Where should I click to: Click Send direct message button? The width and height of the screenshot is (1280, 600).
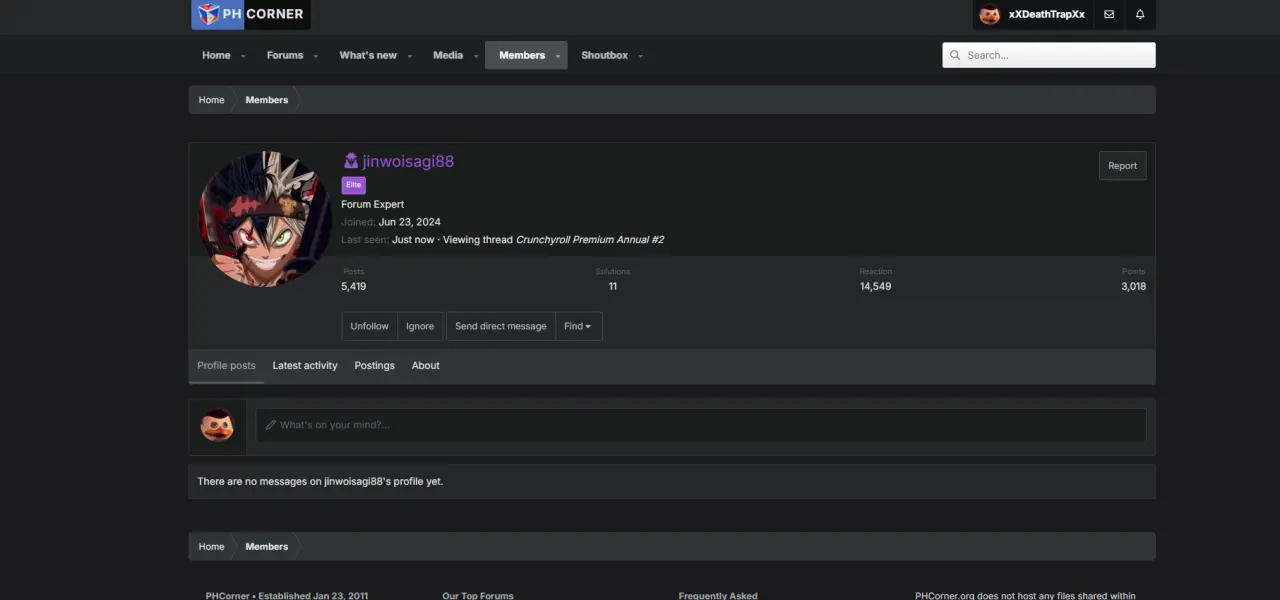point(501,326)
